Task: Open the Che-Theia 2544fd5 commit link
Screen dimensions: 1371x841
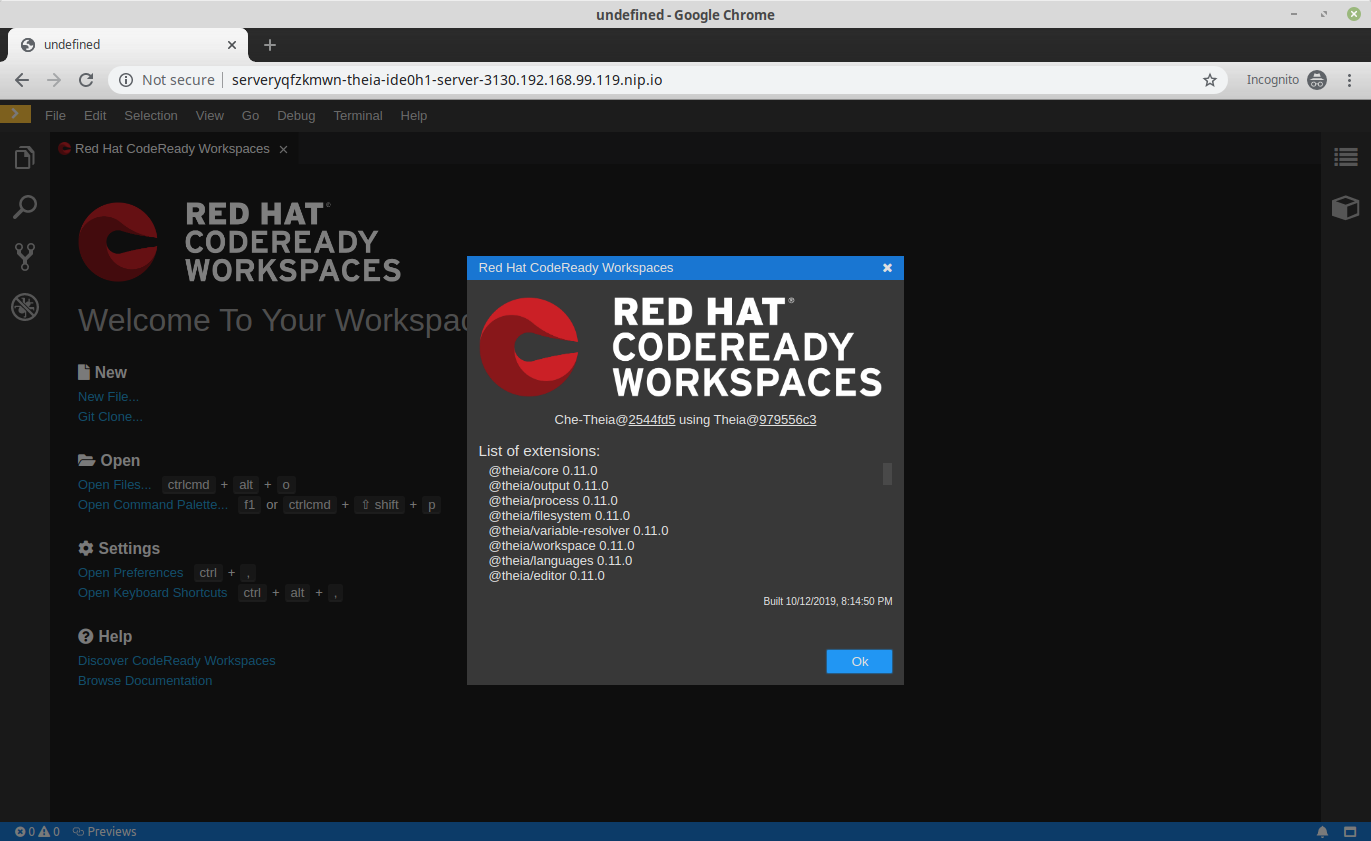Action: 652,420
